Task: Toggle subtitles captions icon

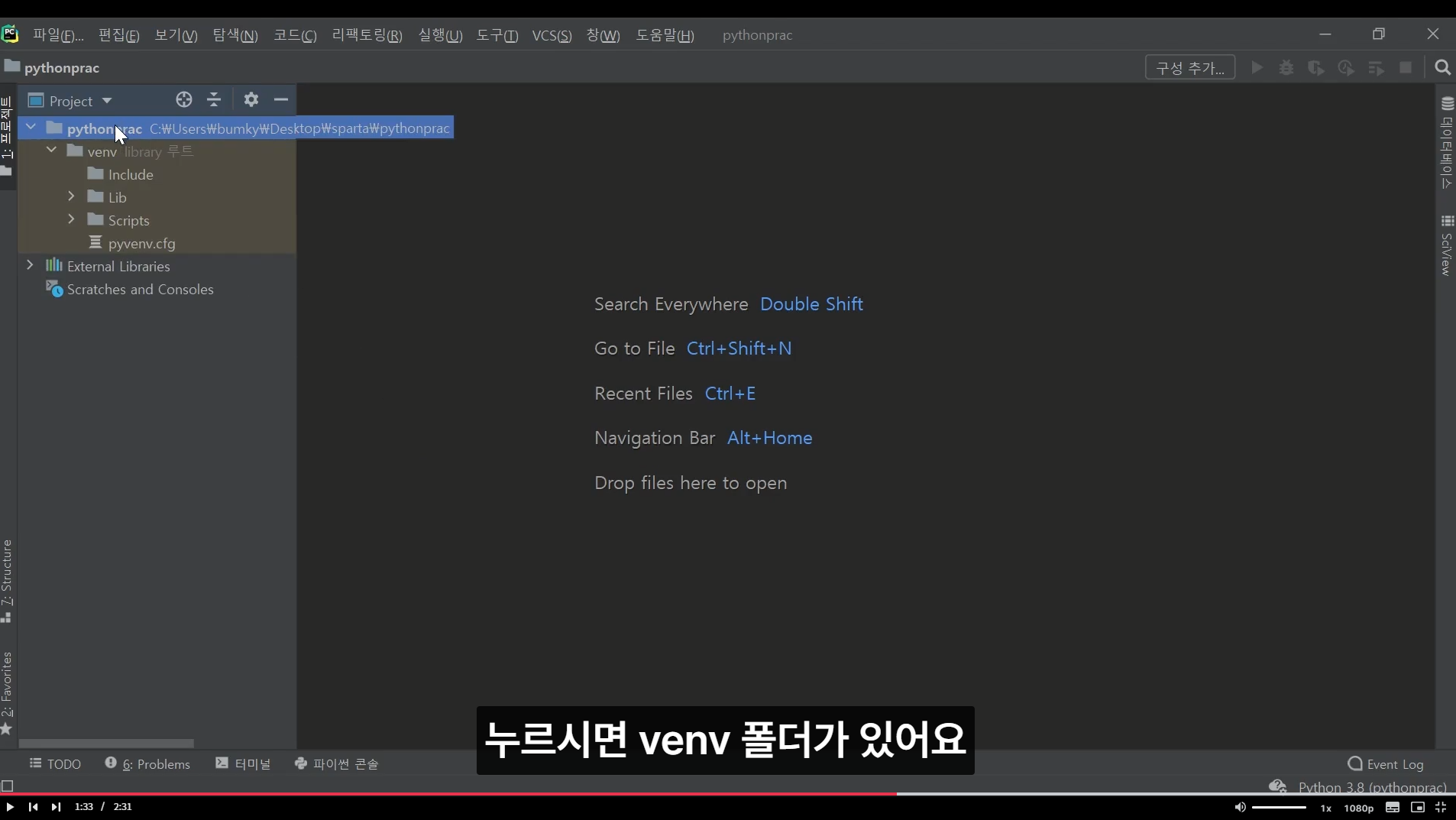Action: 1393,807
